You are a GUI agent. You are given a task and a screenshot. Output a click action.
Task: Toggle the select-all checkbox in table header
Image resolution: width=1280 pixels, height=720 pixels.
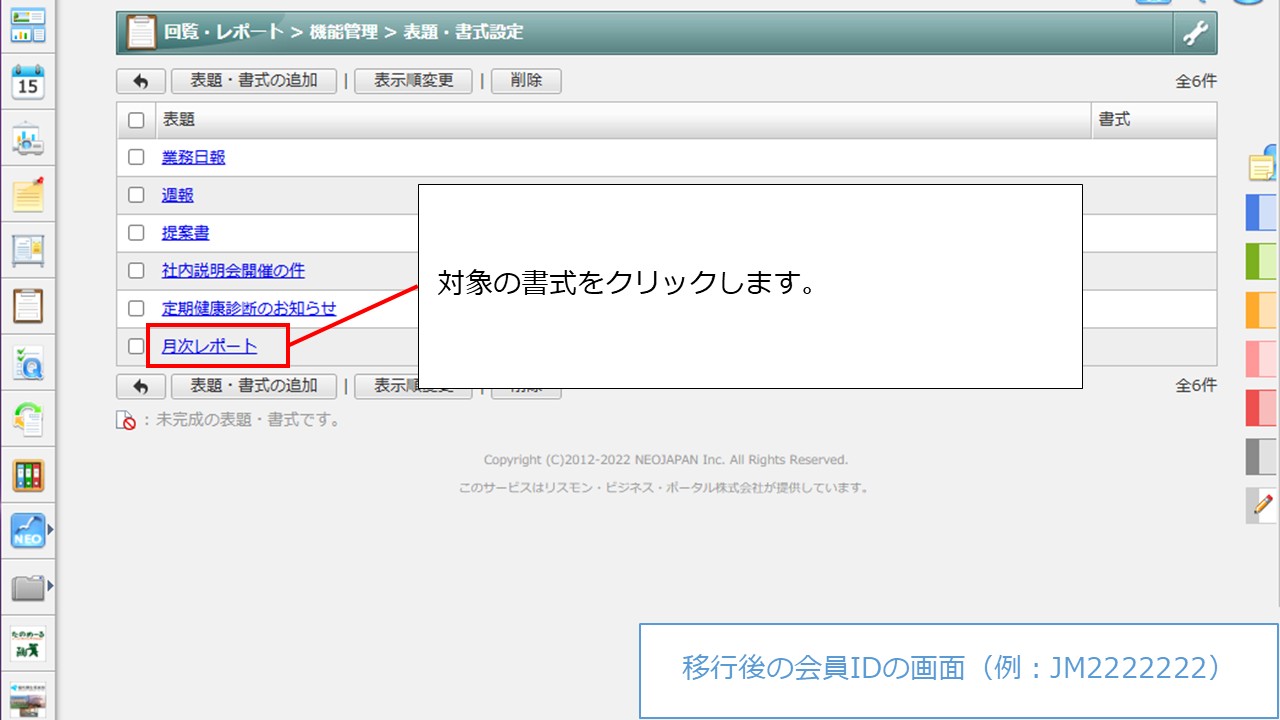(136, 120)
